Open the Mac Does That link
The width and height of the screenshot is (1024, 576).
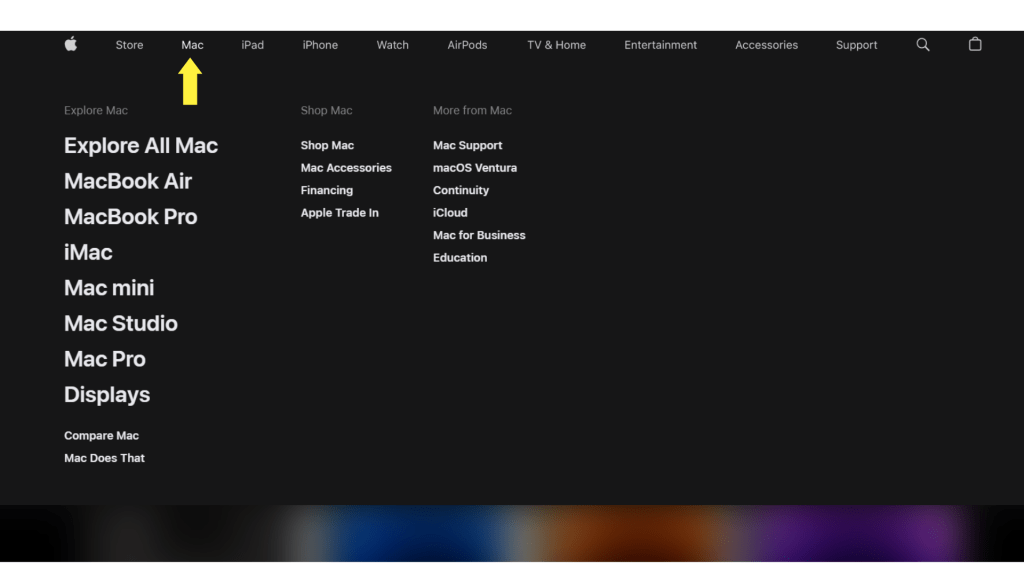click(104, 458)
